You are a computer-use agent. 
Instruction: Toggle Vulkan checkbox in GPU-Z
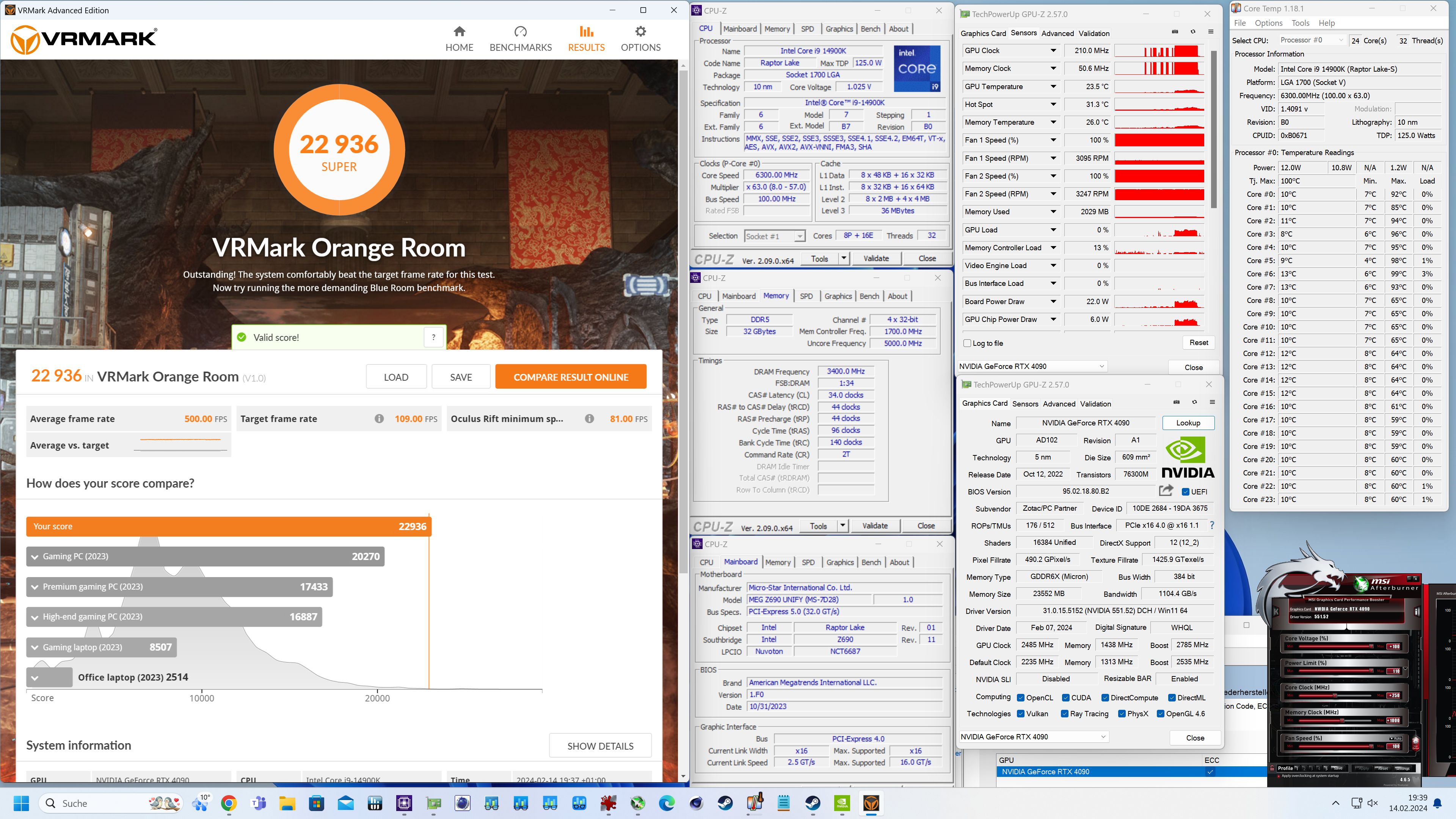[1021, 714]
